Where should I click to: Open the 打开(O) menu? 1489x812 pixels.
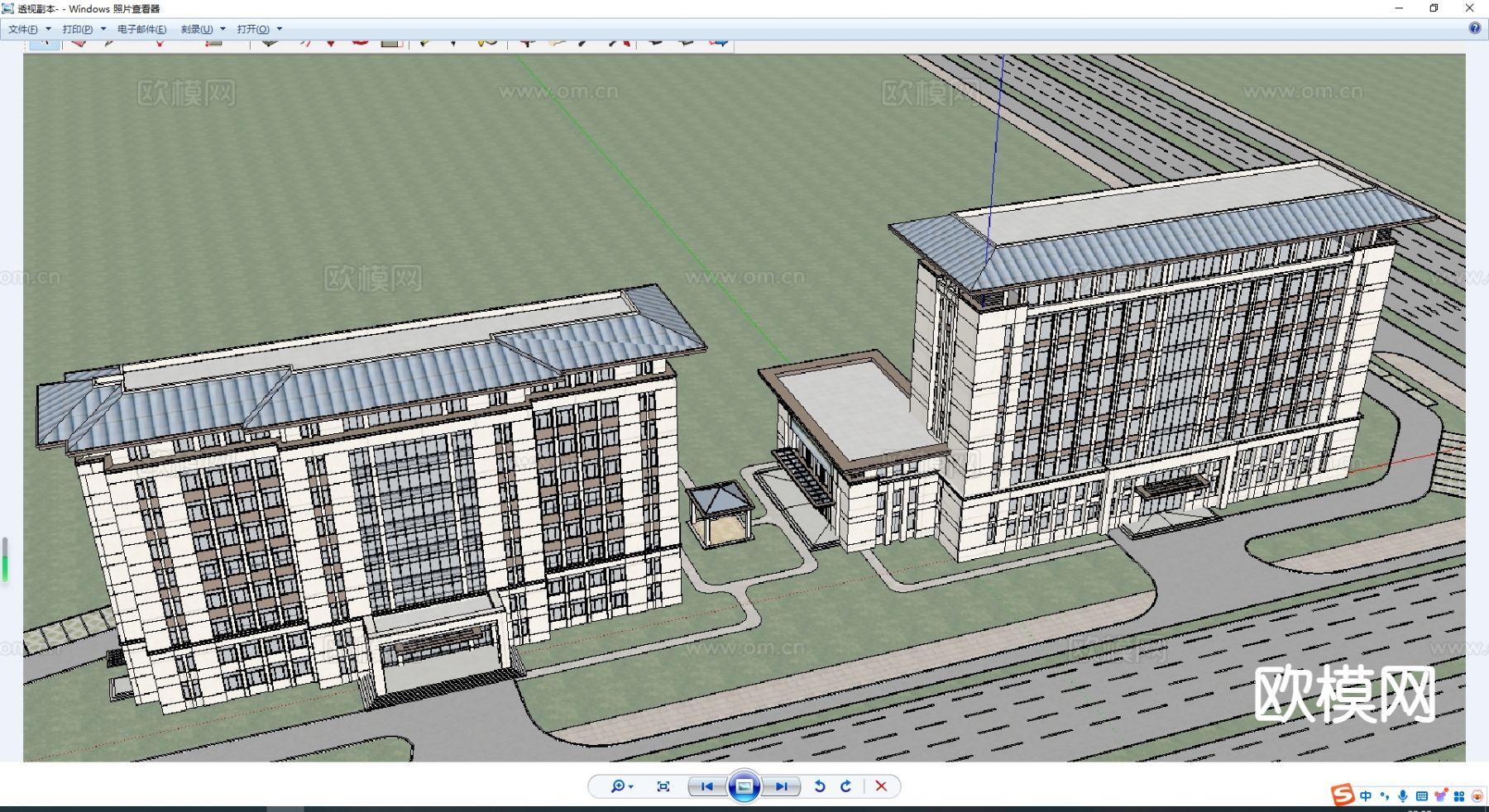point(253,29)
